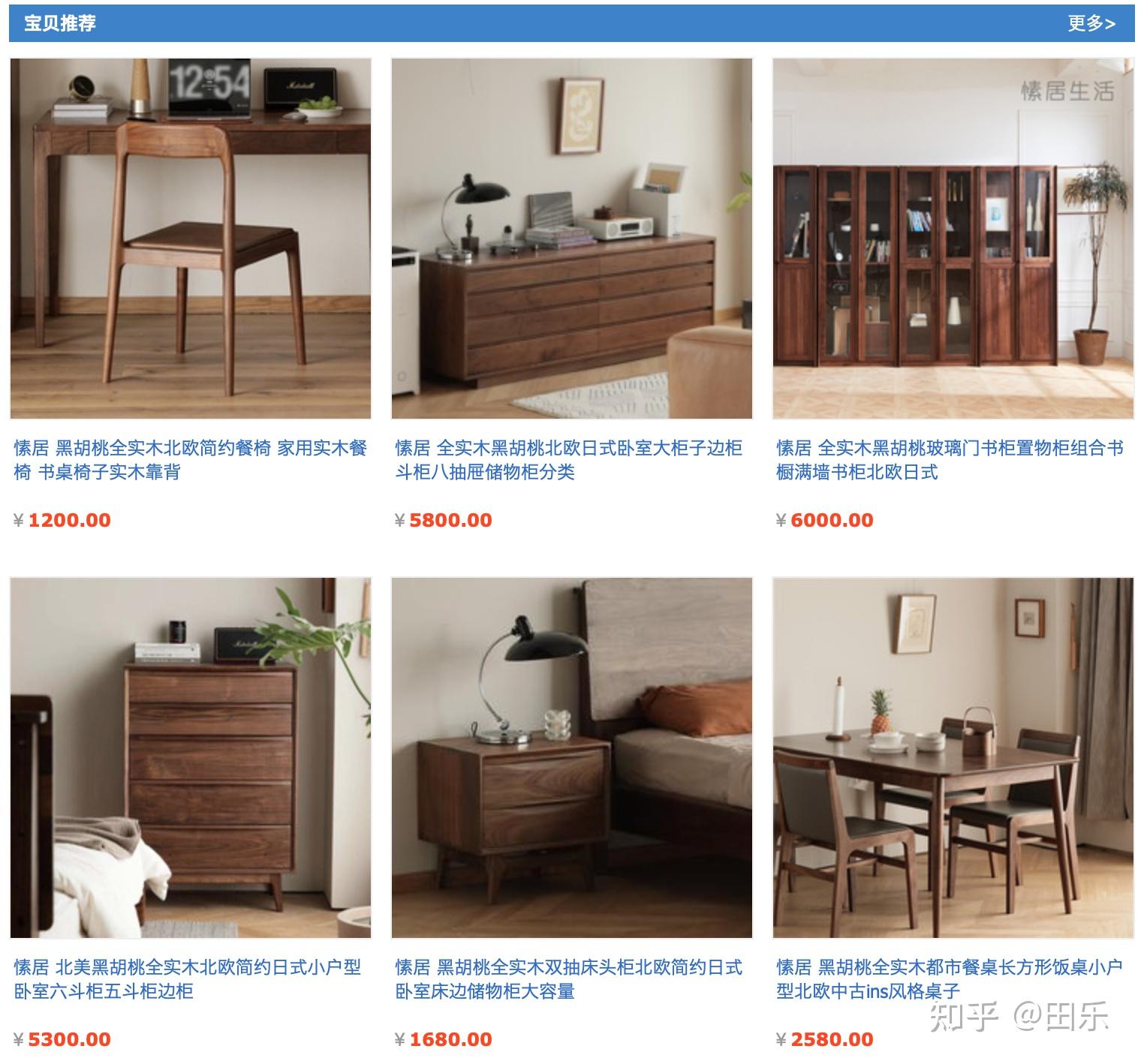Select the ¥6000.00 price label
Screen dimensions: 1138x1064
click(825, 520)
